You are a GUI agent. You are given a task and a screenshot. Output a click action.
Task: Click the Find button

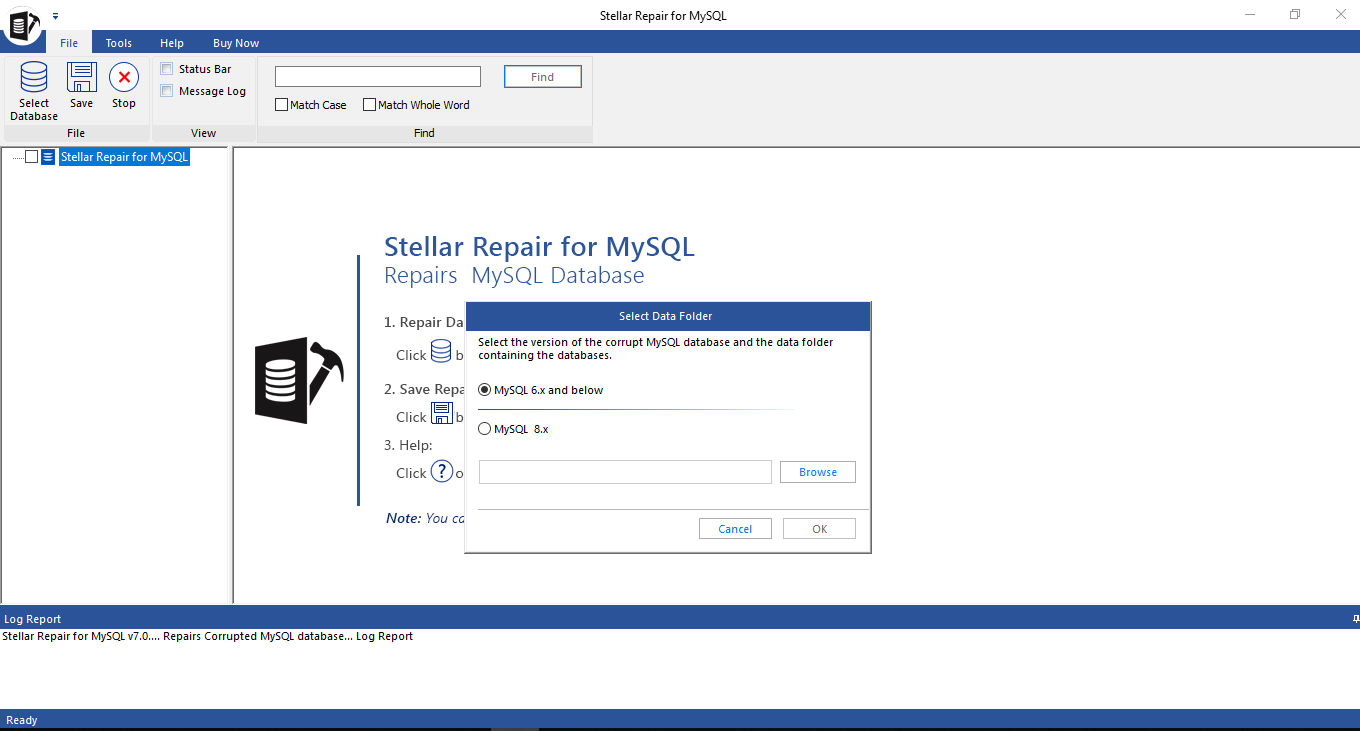tap(543, 77)
